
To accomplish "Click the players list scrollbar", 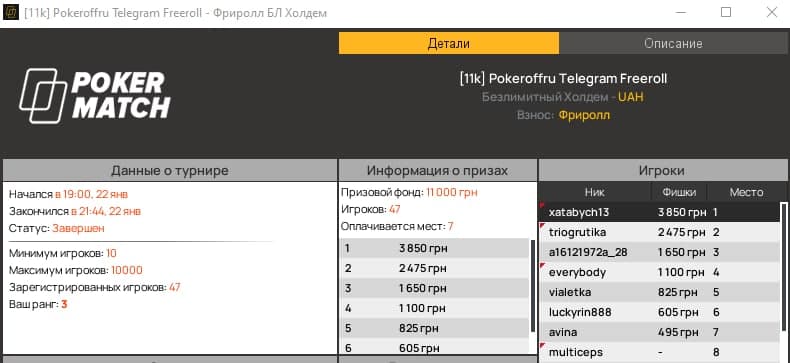I will tap(783, 267).
